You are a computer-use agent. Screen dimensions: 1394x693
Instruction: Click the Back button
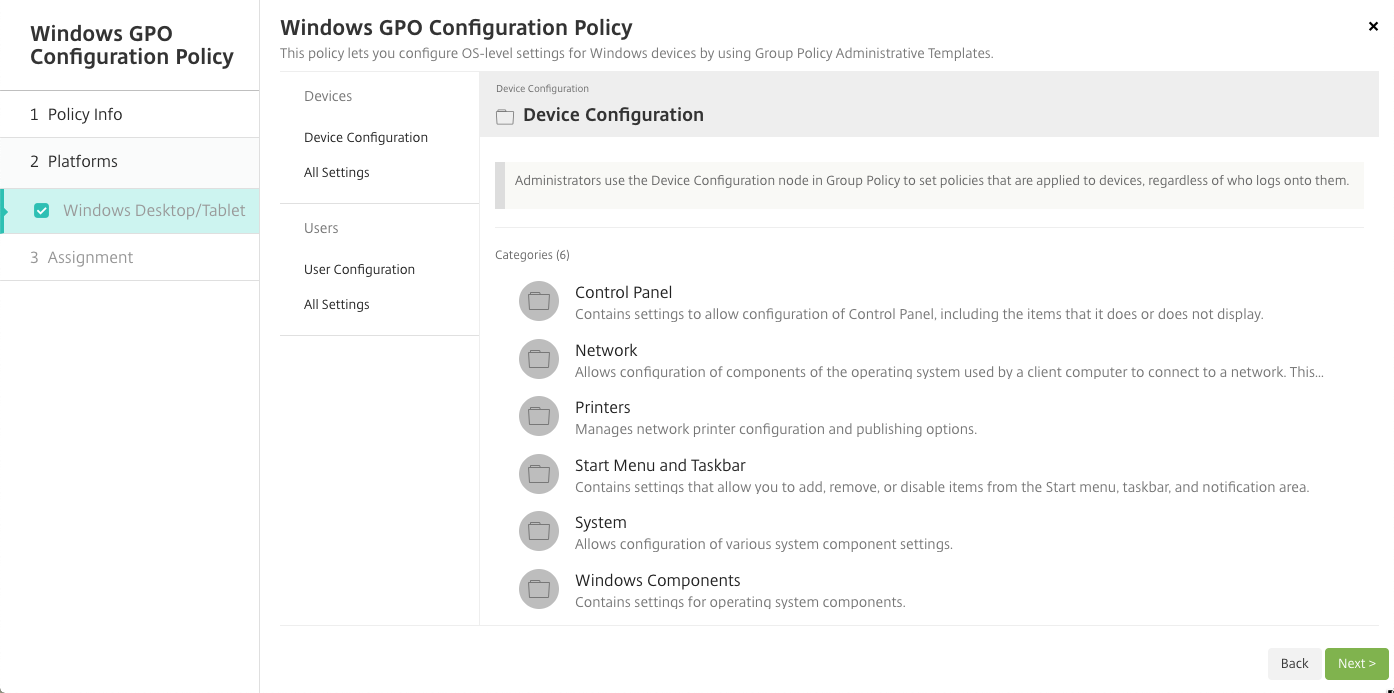pyautogui.click(x=1294, y=663)
